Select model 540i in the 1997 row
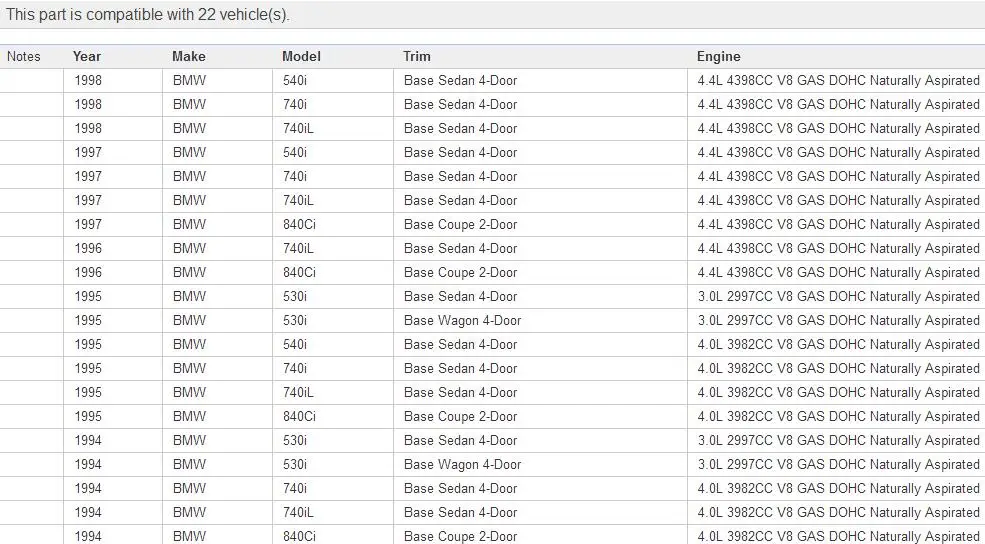This screenshot has width=985, height=544. [295, 152]
